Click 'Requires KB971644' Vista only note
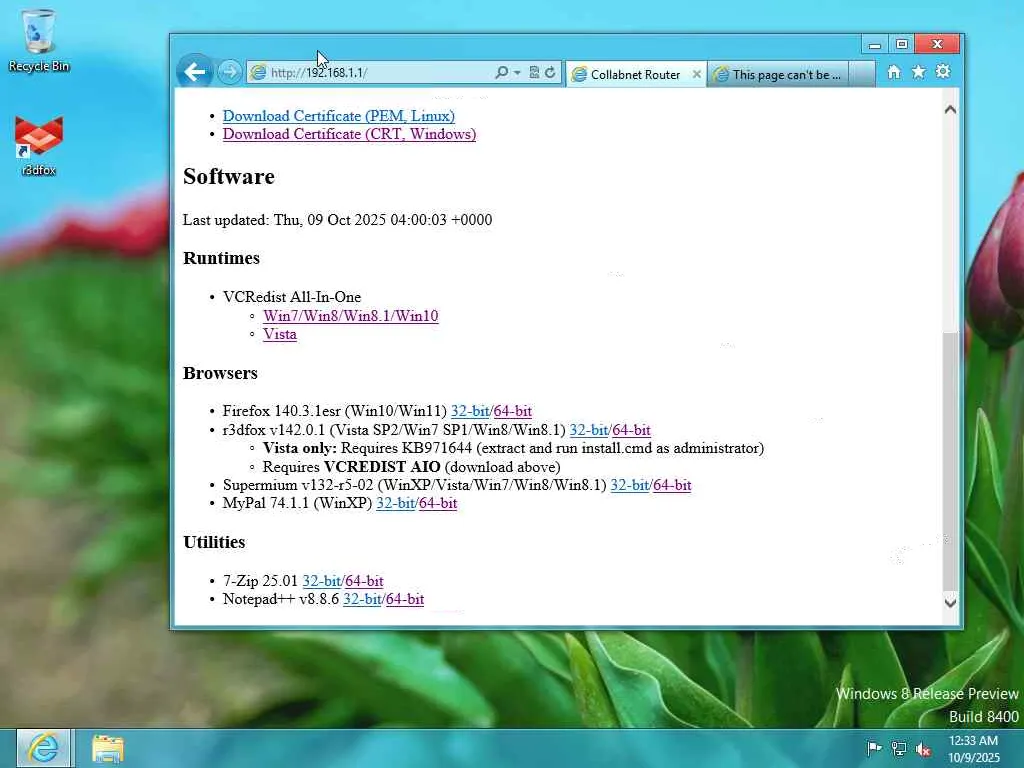Screen dimensions: 1024x768 513,448
